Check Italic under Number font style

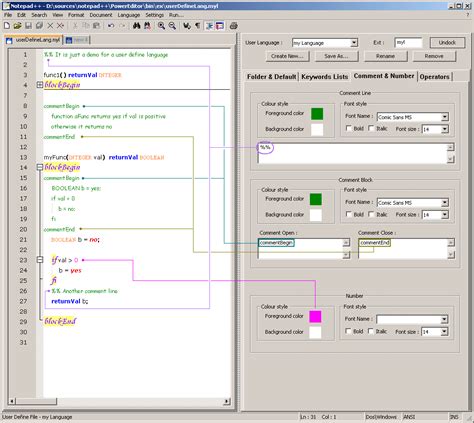tap(371, 331)
